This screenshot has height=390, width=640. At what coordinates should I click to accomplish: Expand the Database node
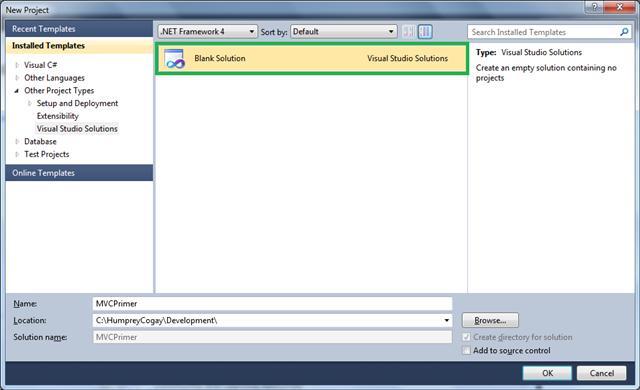coord(17,142)
